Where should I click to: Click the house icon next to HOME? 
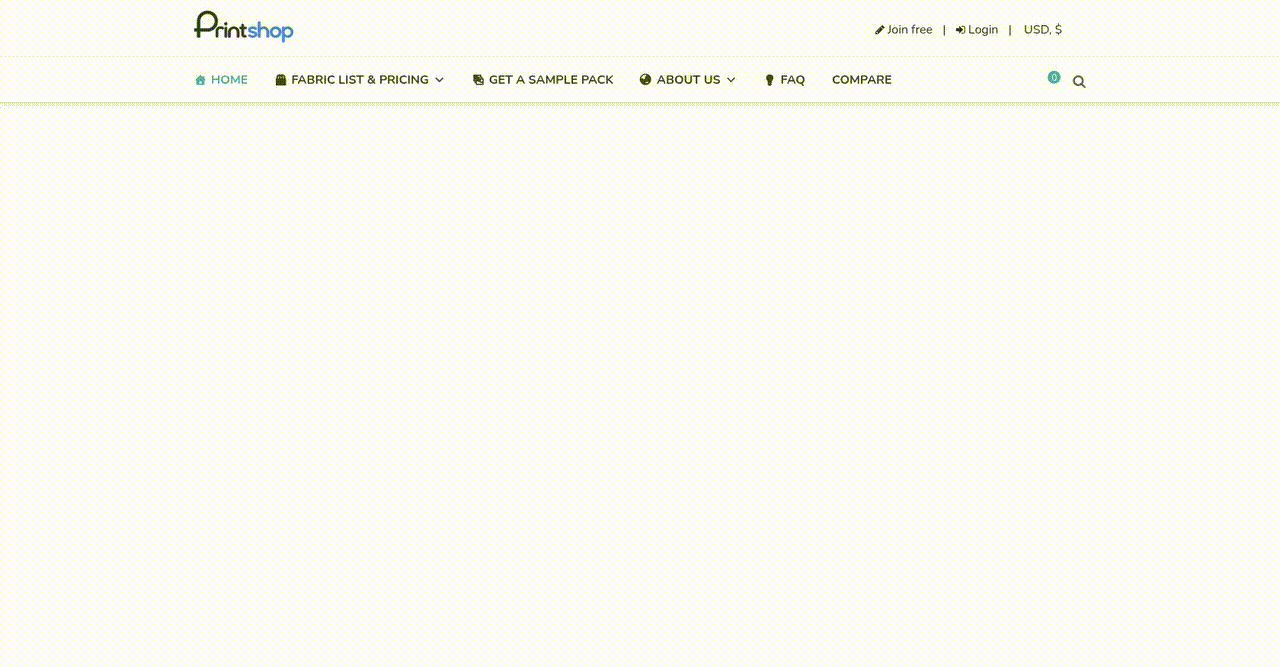click(x=200, y=80)
